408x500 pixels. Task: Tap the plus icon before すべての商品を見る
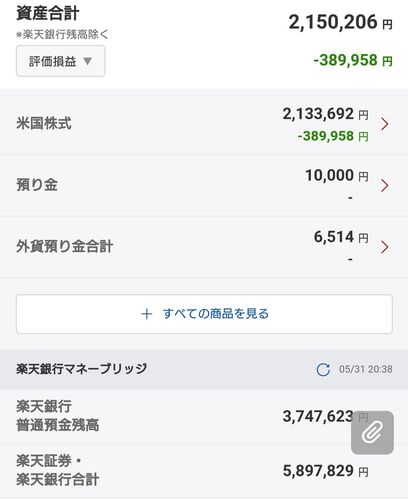[x=146, y=314]
